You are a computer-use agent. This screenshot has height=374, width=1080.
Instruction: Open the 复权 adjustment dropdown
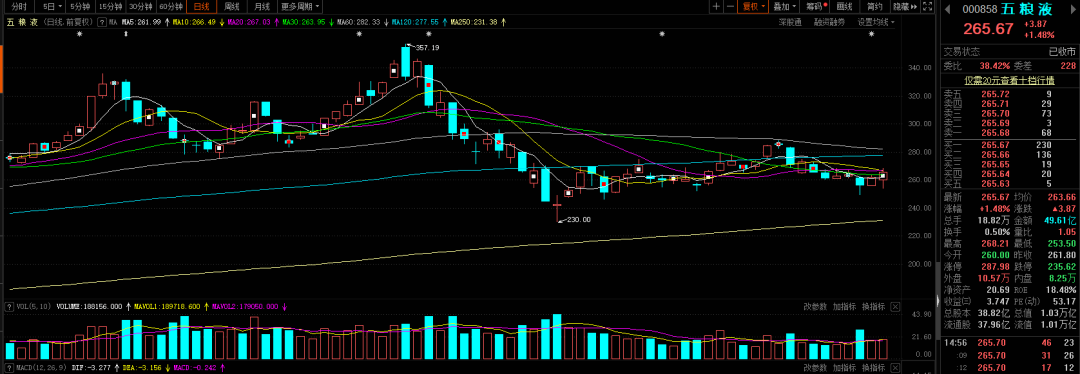[753, 7]
